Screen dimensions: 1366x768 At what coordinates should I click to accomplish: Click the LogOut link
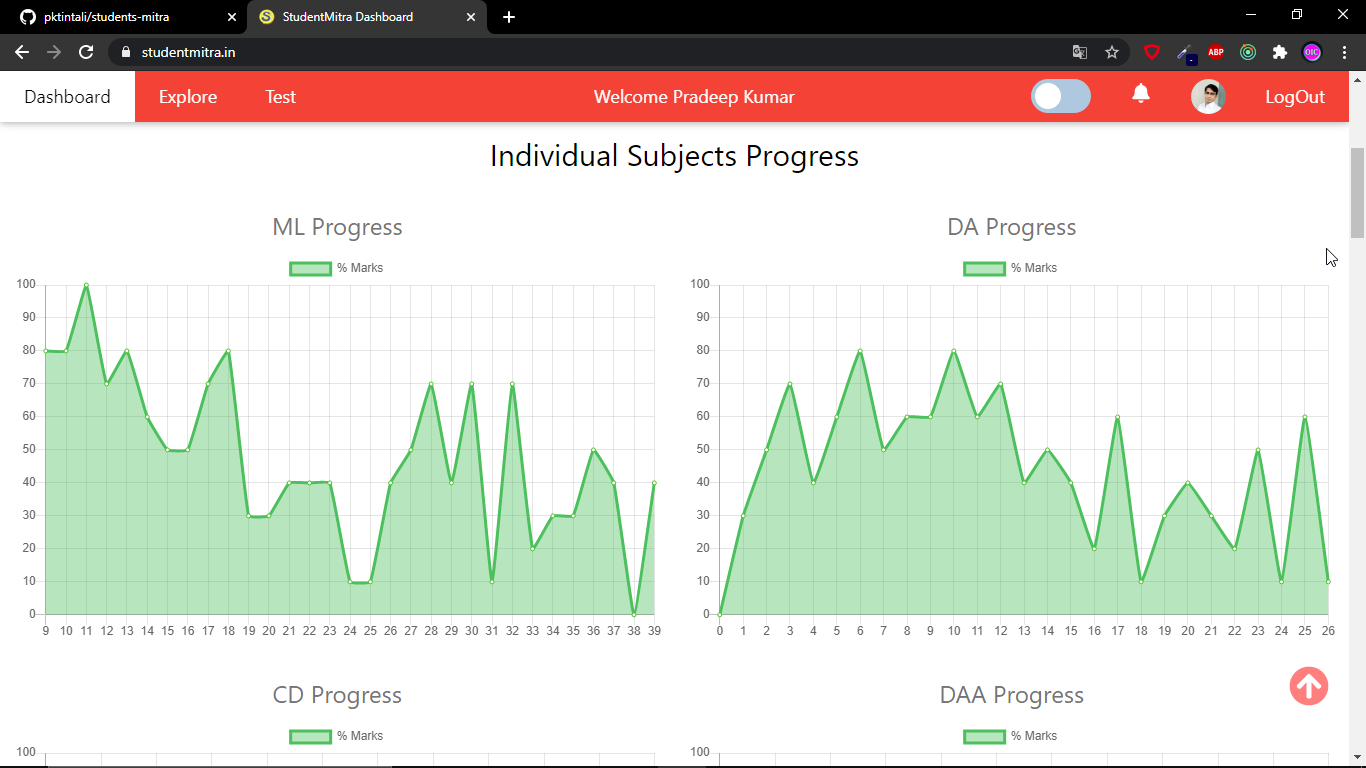pos(1295,97)
